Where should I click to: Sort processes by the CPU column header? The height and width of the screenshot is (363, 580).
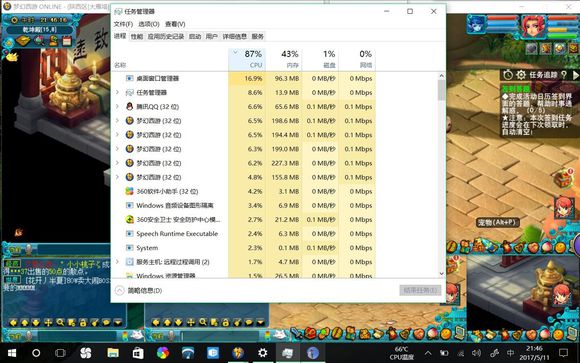pos(247,59)
